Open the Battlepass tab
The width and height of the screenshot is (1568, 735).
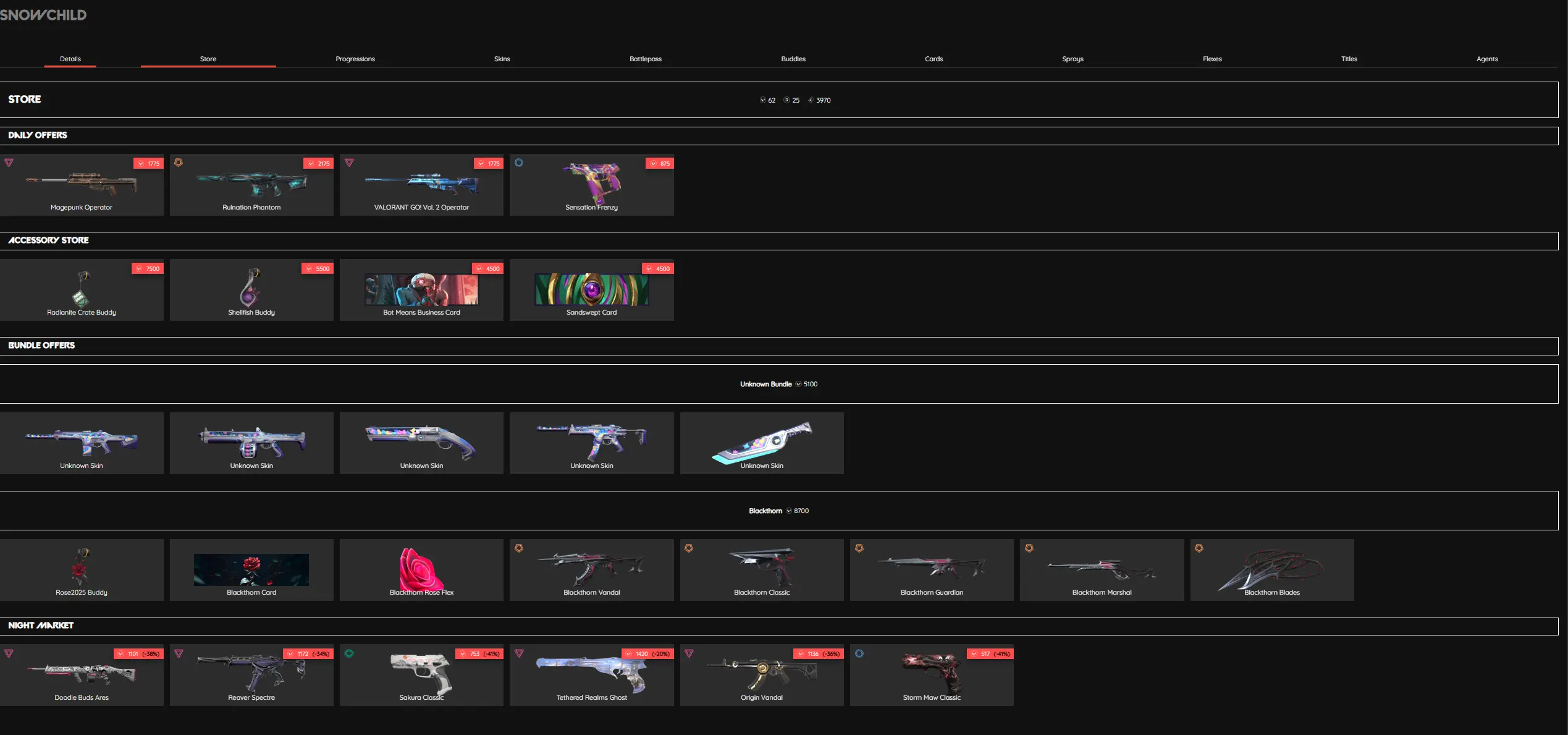(645, 59)
